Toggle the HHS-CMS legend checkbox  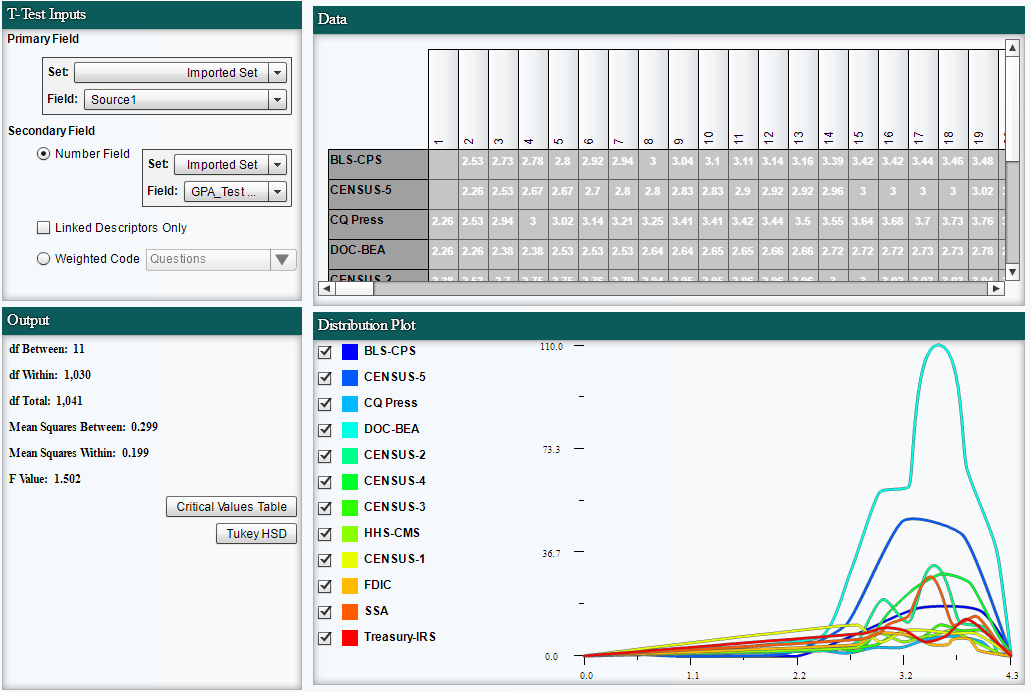pos(325,533)
